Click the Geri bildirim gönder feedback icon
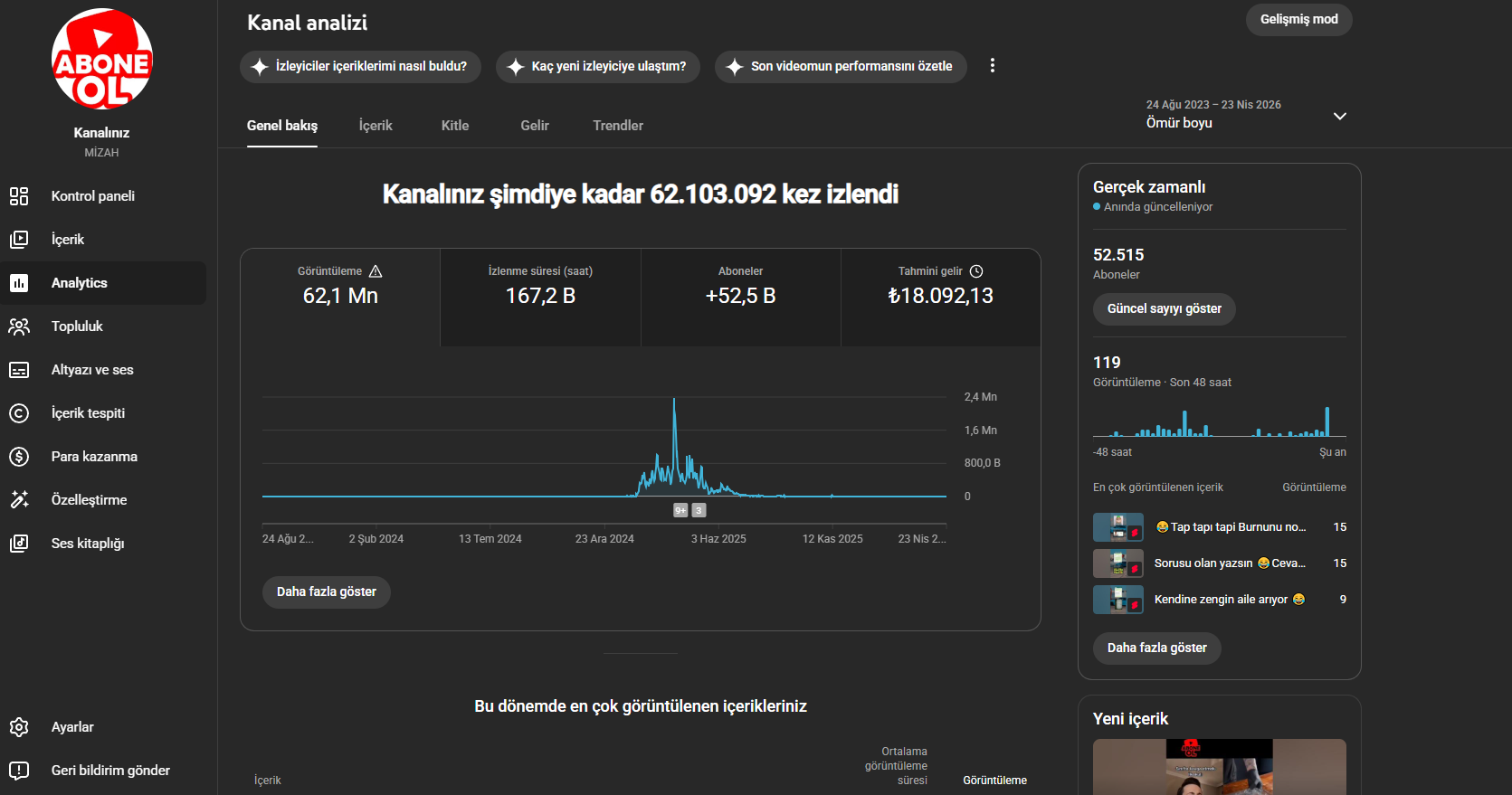Image resolution: width=1512 pixels, height=795 pixels. (19, 771)
